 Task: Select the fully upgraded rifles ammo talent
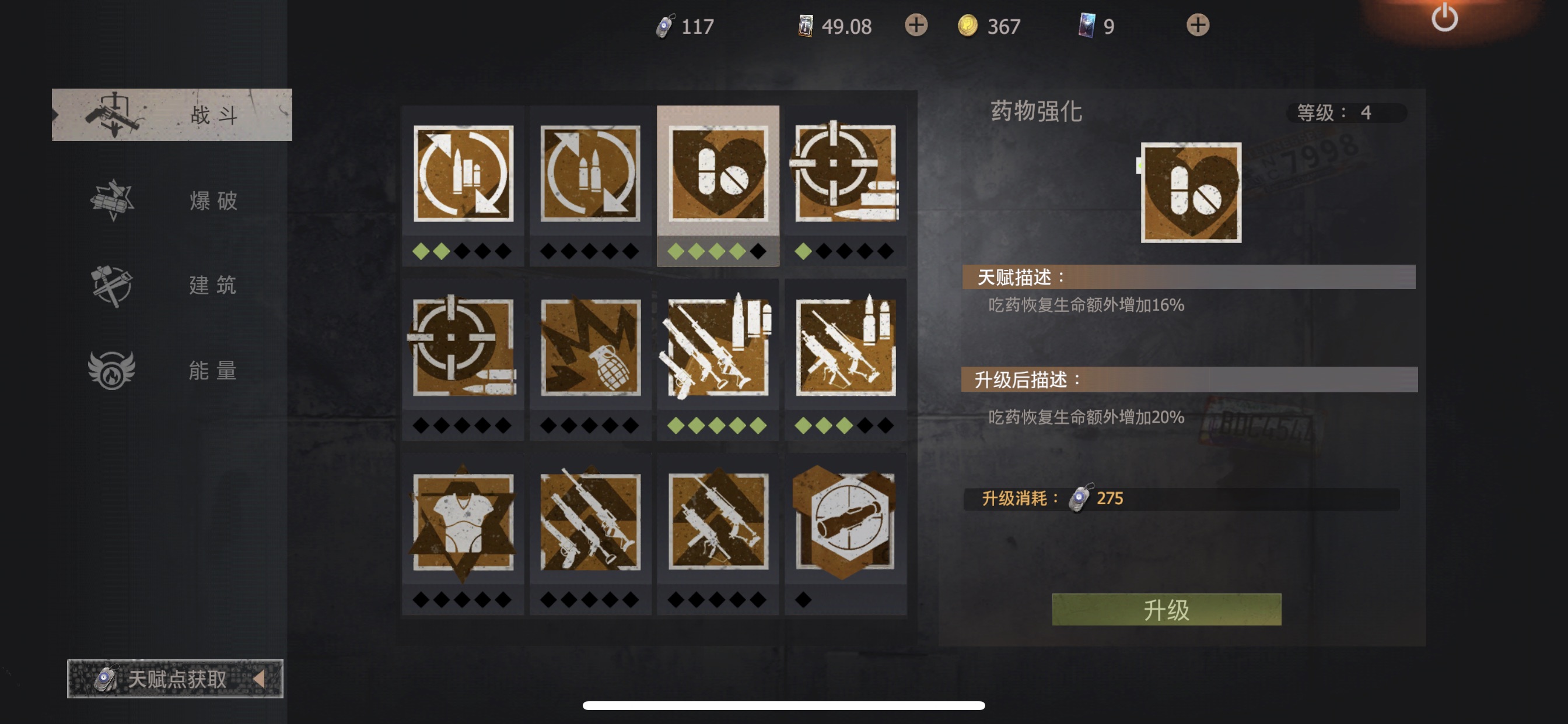[717, 347]
